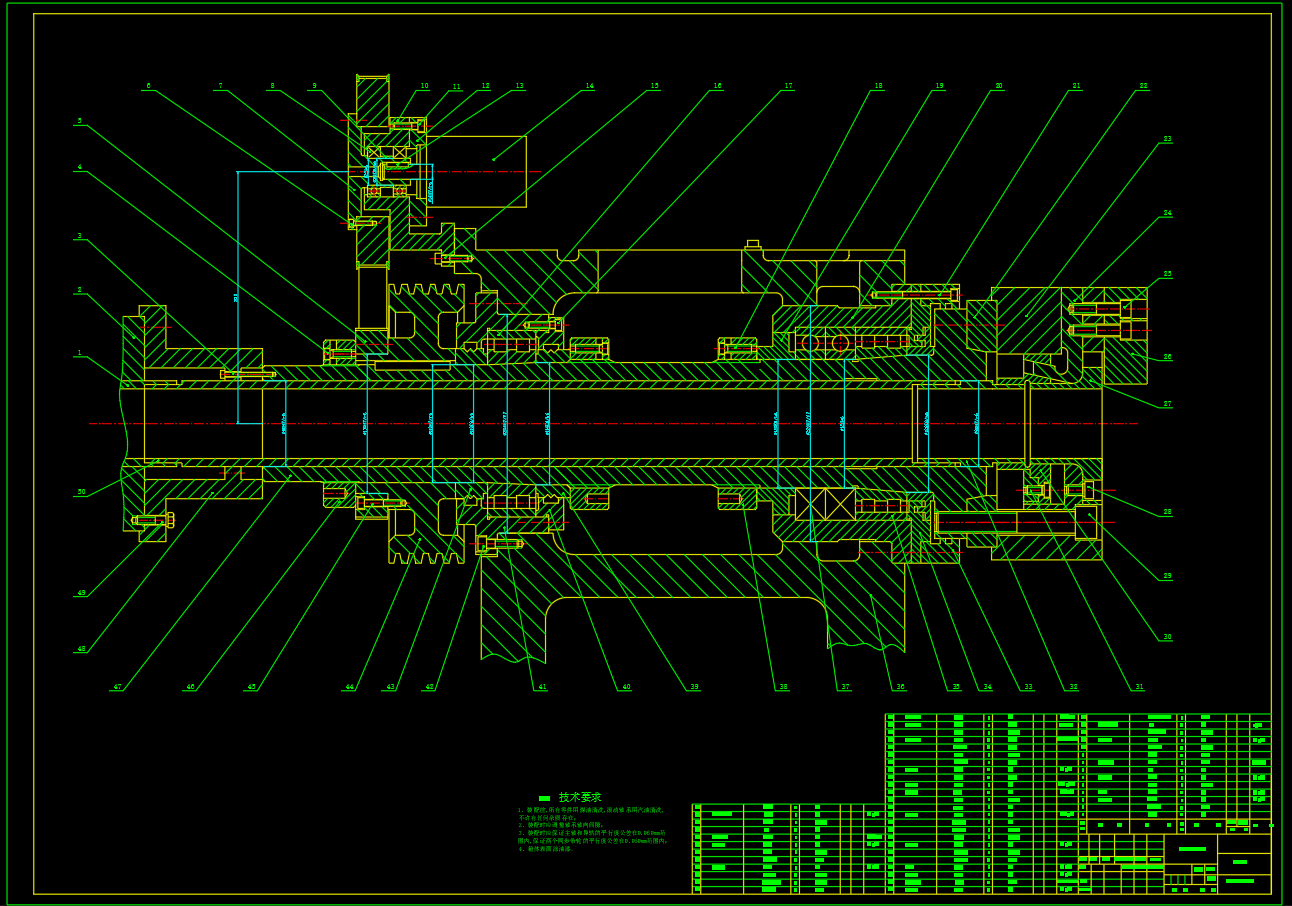Select part balloon number 9
Image resolution: width=1292 pixels, height=906 pixels.
pos(314,86)
